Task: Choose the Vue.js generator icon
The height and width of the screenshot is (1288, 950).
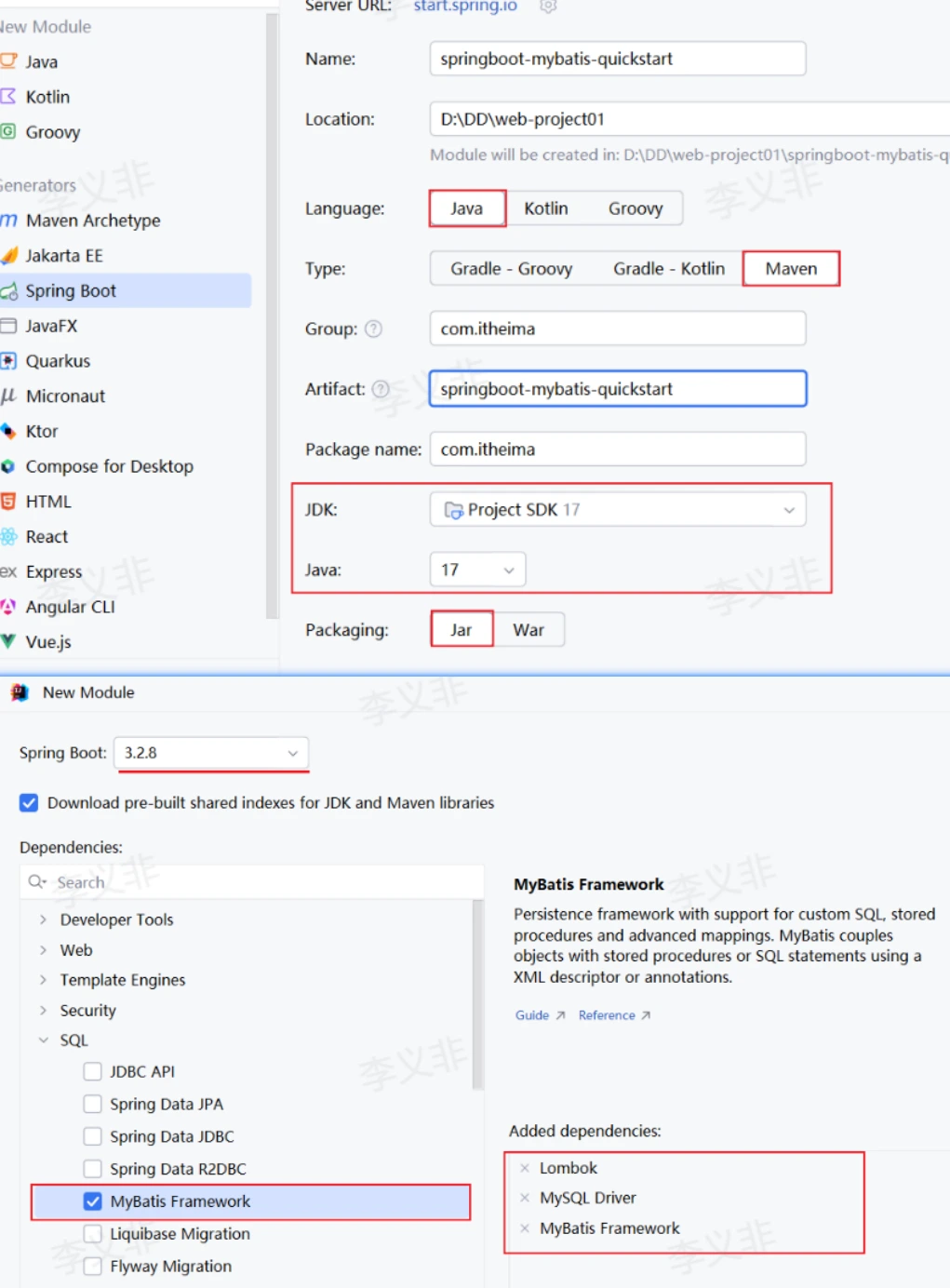Action: point(8,642)
